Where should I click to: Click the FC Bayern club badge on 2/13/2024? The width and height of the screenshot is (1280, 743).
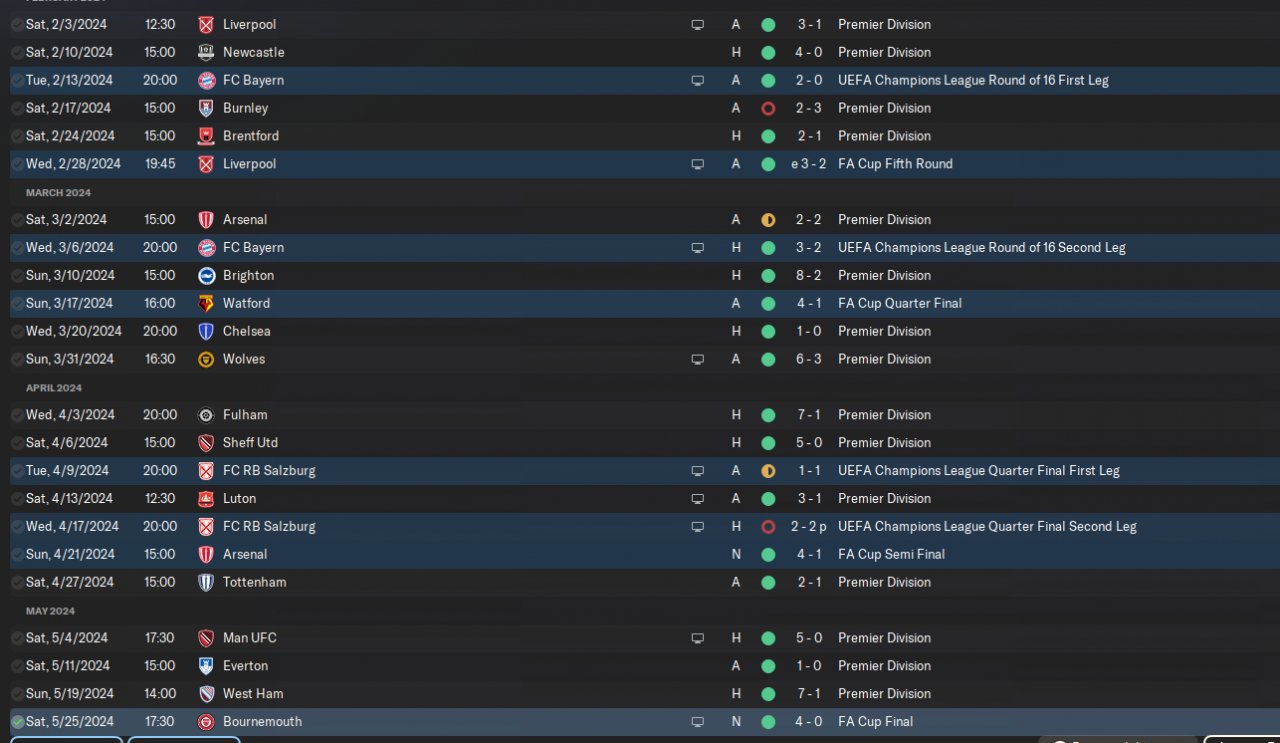pyautogui.click(x=206, y=80)
